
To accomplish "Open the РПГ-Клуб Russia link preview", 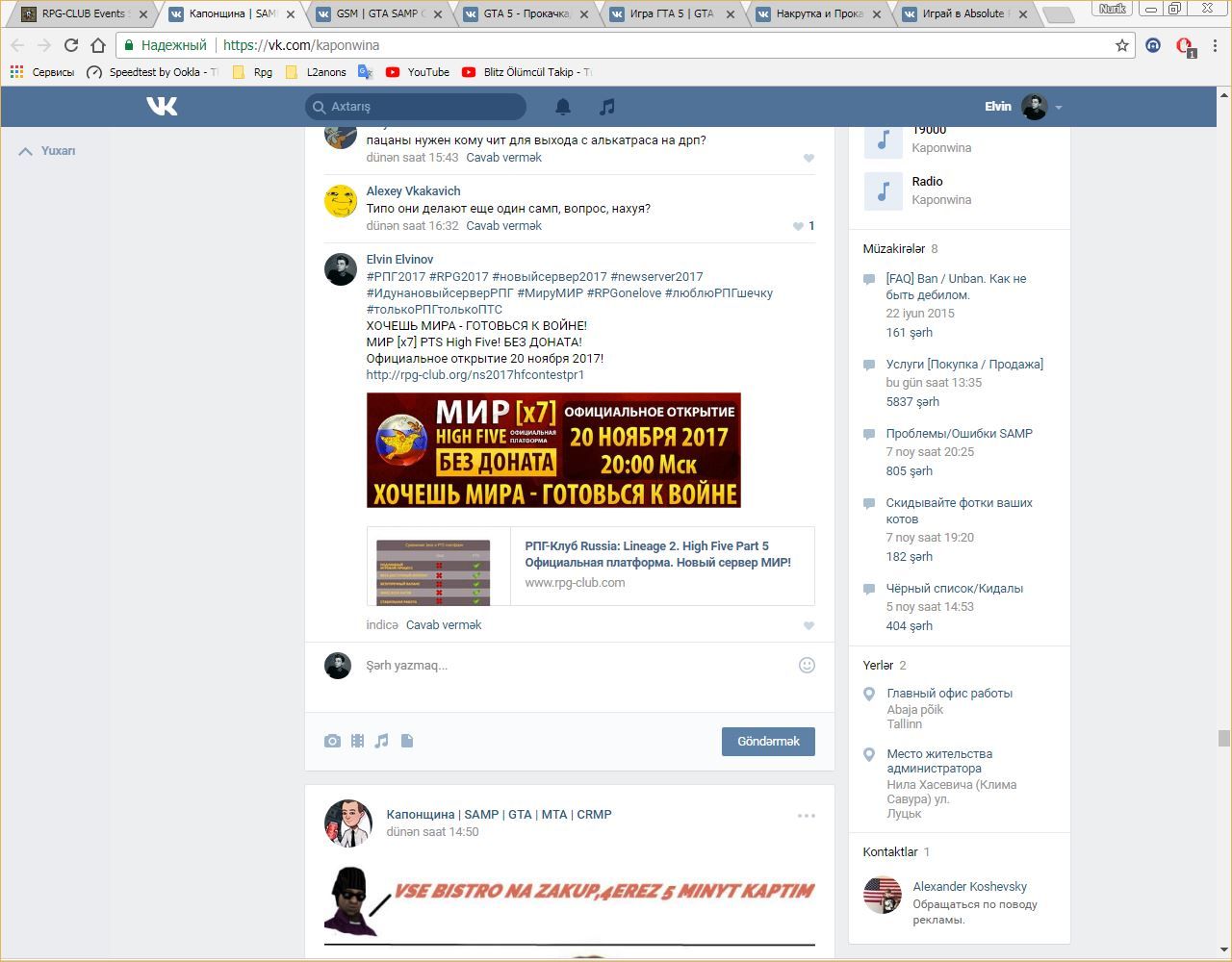I will tap(591, 567).
